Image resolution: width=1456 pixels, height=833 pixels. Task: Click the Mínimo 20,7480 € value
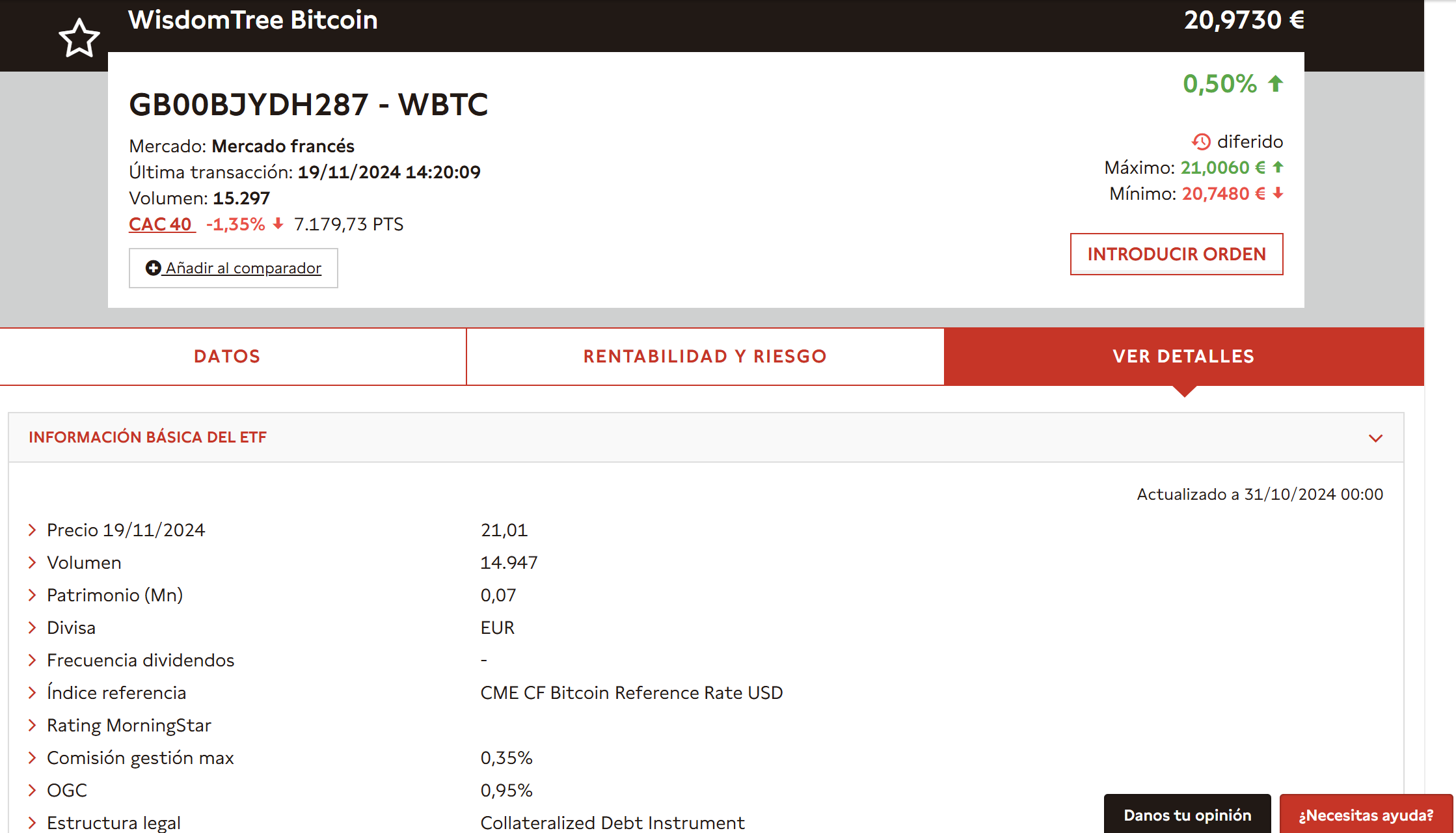pyautogui.click(x=1224, y=193)
